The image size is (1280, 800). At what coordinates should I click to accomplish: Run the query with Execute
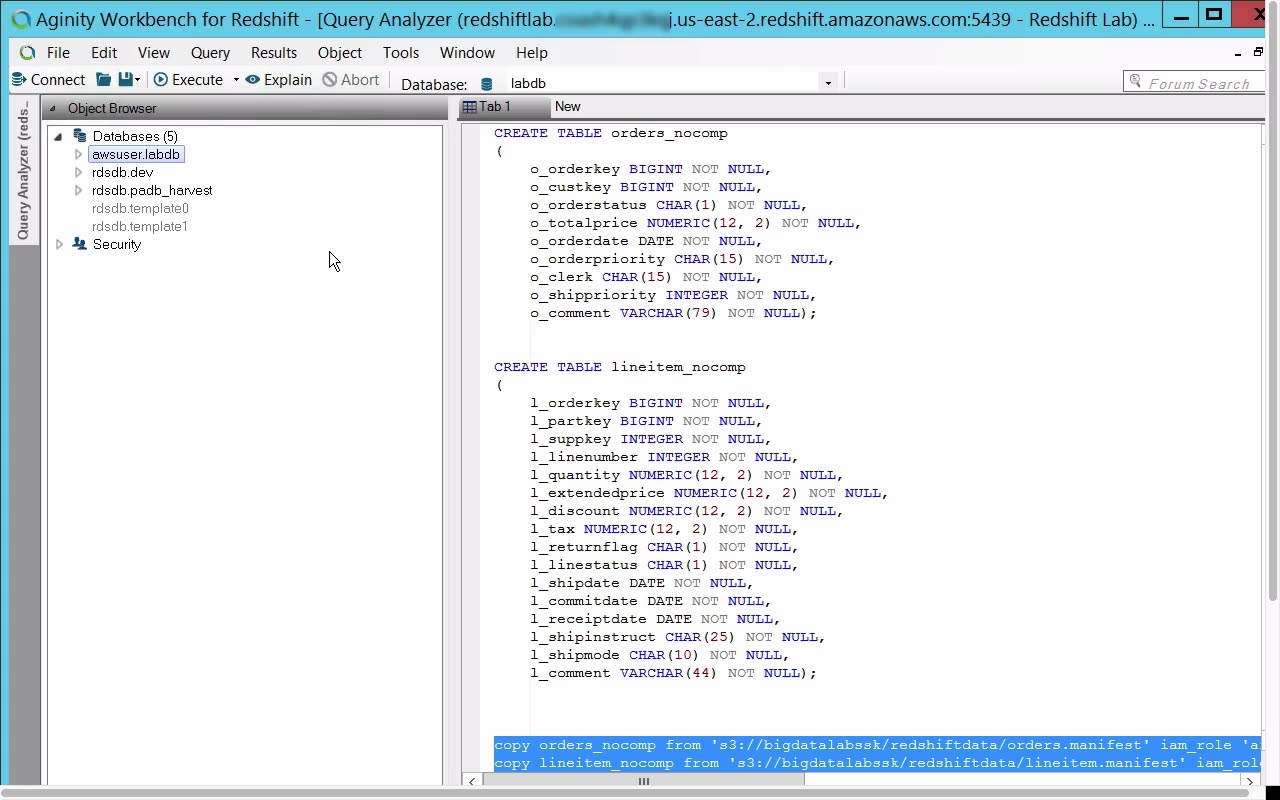188,80
